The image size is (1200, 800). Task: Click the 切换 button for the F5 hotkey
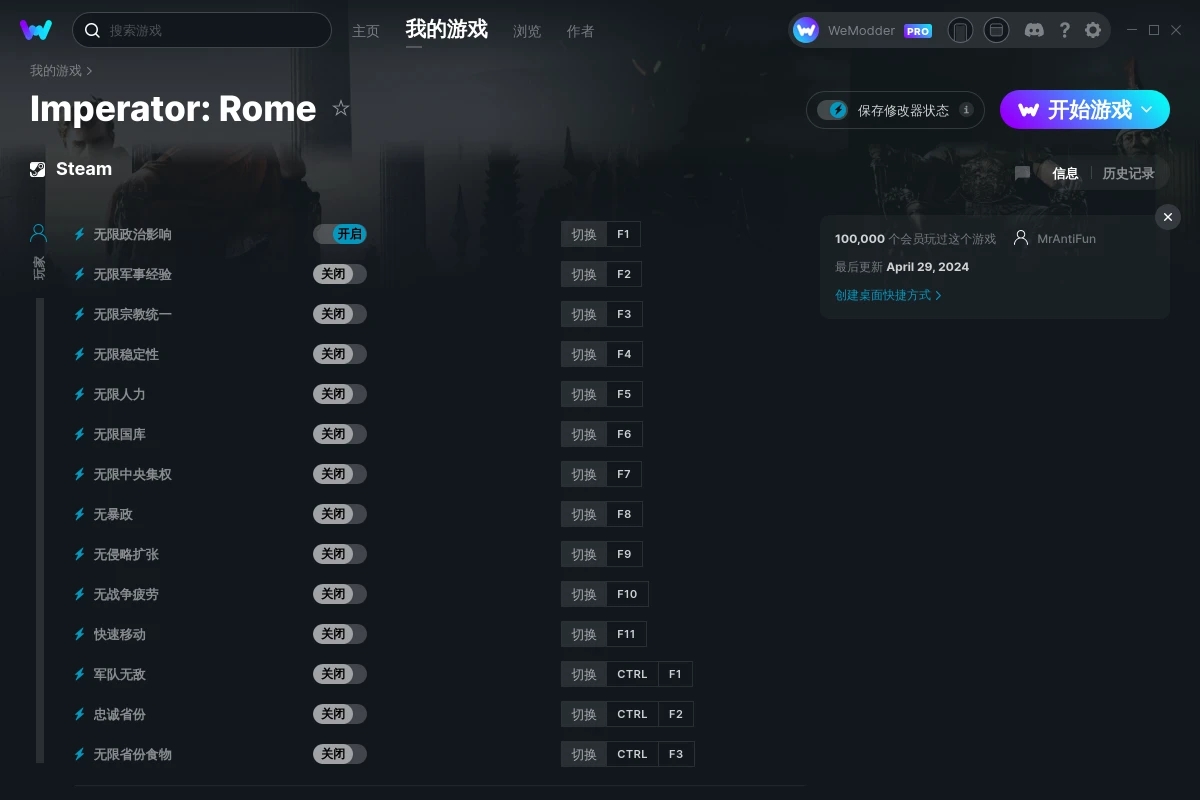(x=584, y=394)
